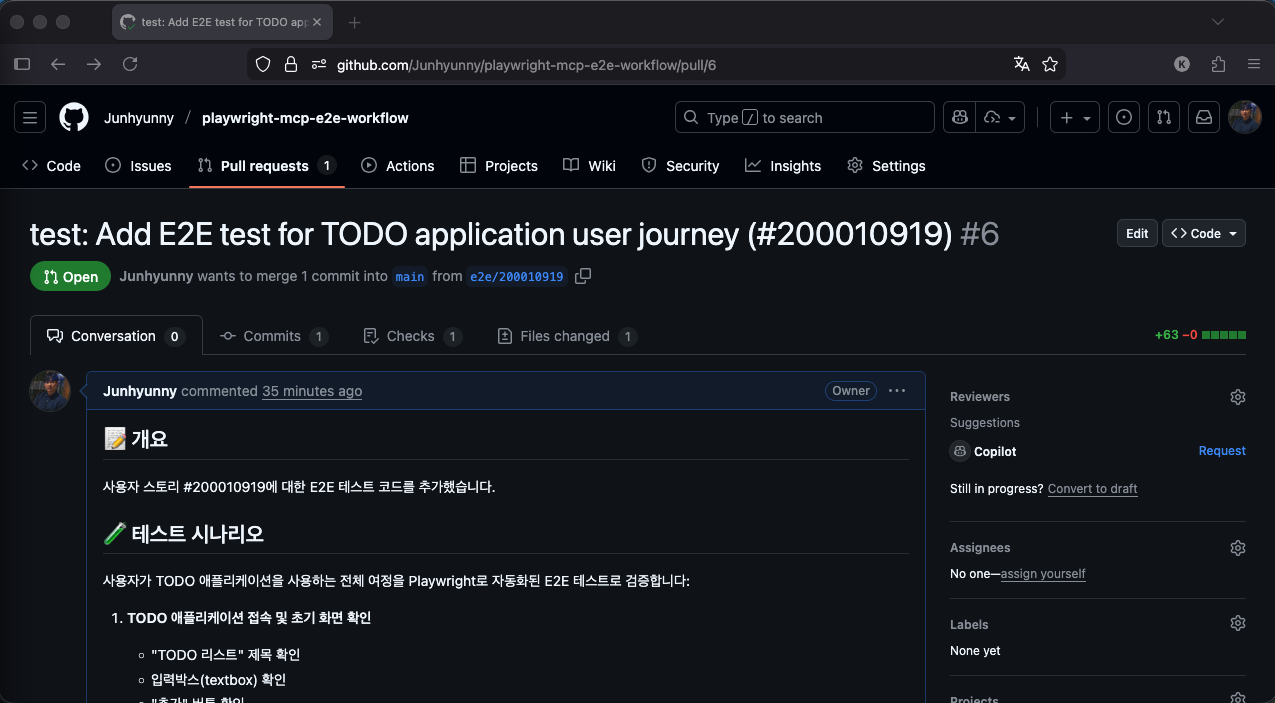Click the Owner badge on the comment
The height and width of the screenshot is (703, 1275).
tap(851, 391)
